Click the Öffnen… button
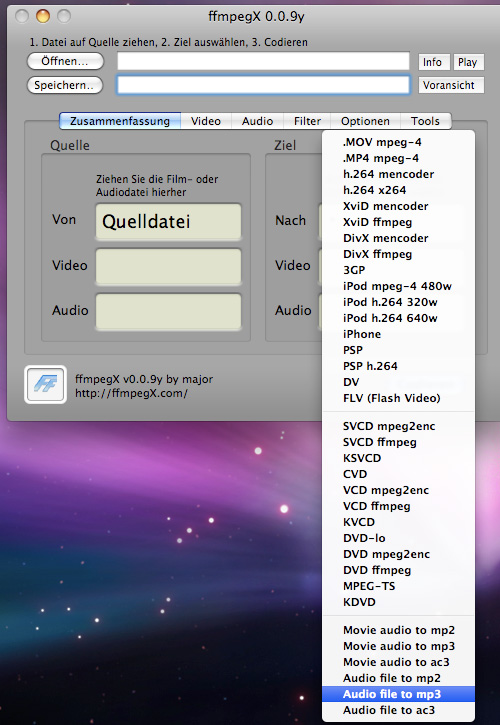The width and height of the screenshot is (500, 725). tap(65, 61)
